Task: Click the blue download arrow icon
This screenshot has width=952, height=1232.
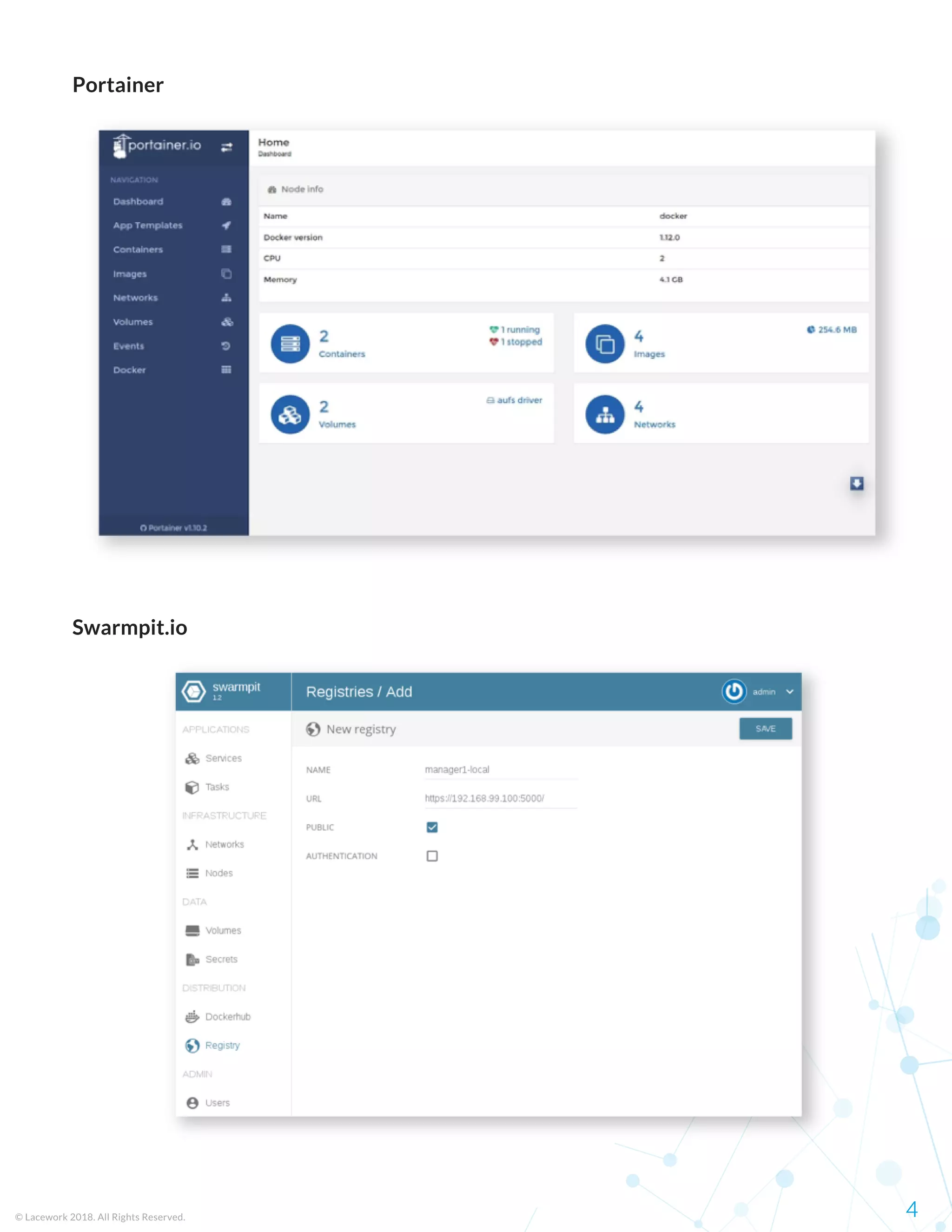Action: [x=857, y=484]
